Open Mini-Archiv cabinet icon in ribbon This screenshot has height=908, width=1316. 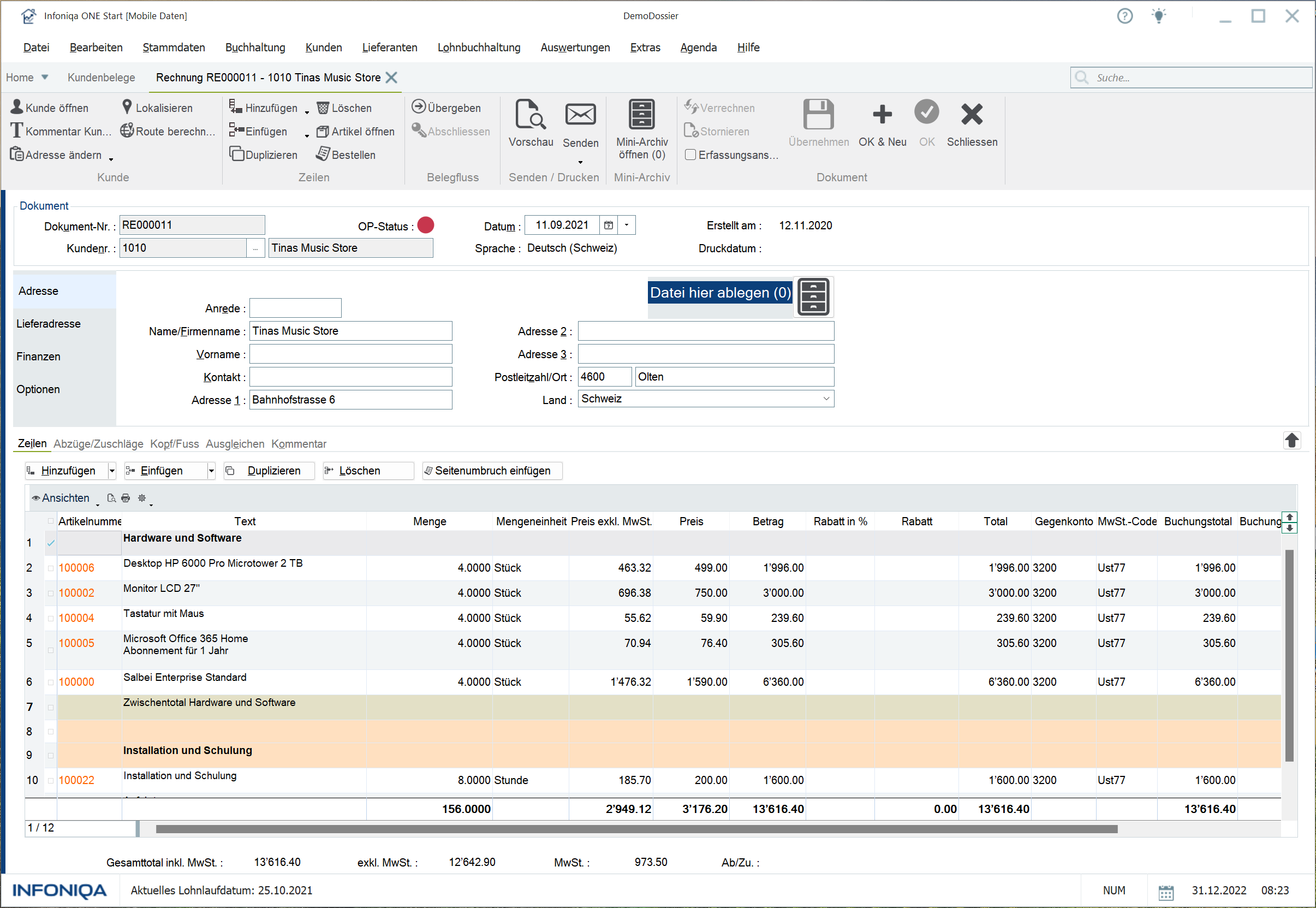pos(641,115)
